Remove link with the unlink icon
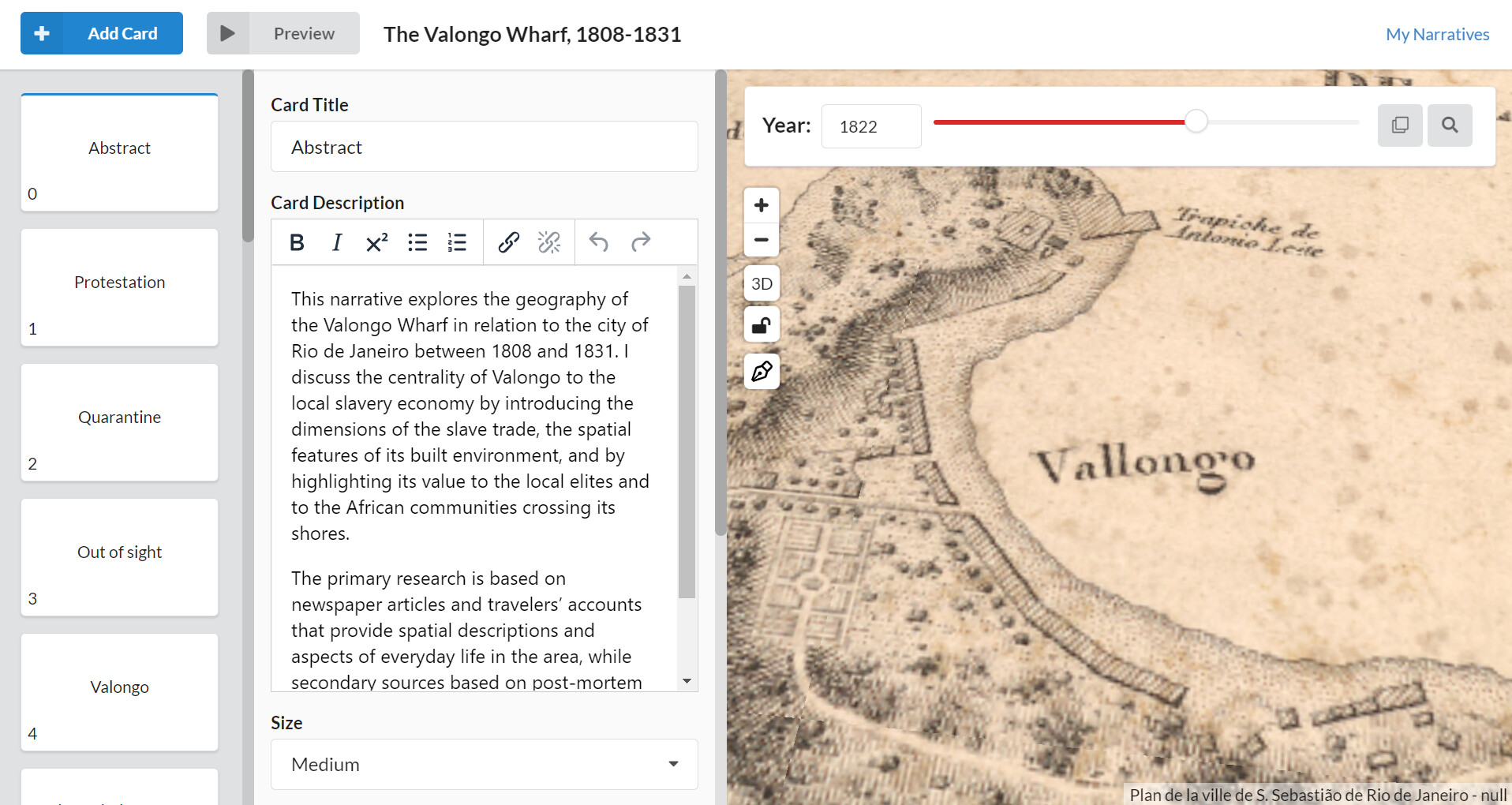Viewport: 1512px width, 805px height. 549,242
